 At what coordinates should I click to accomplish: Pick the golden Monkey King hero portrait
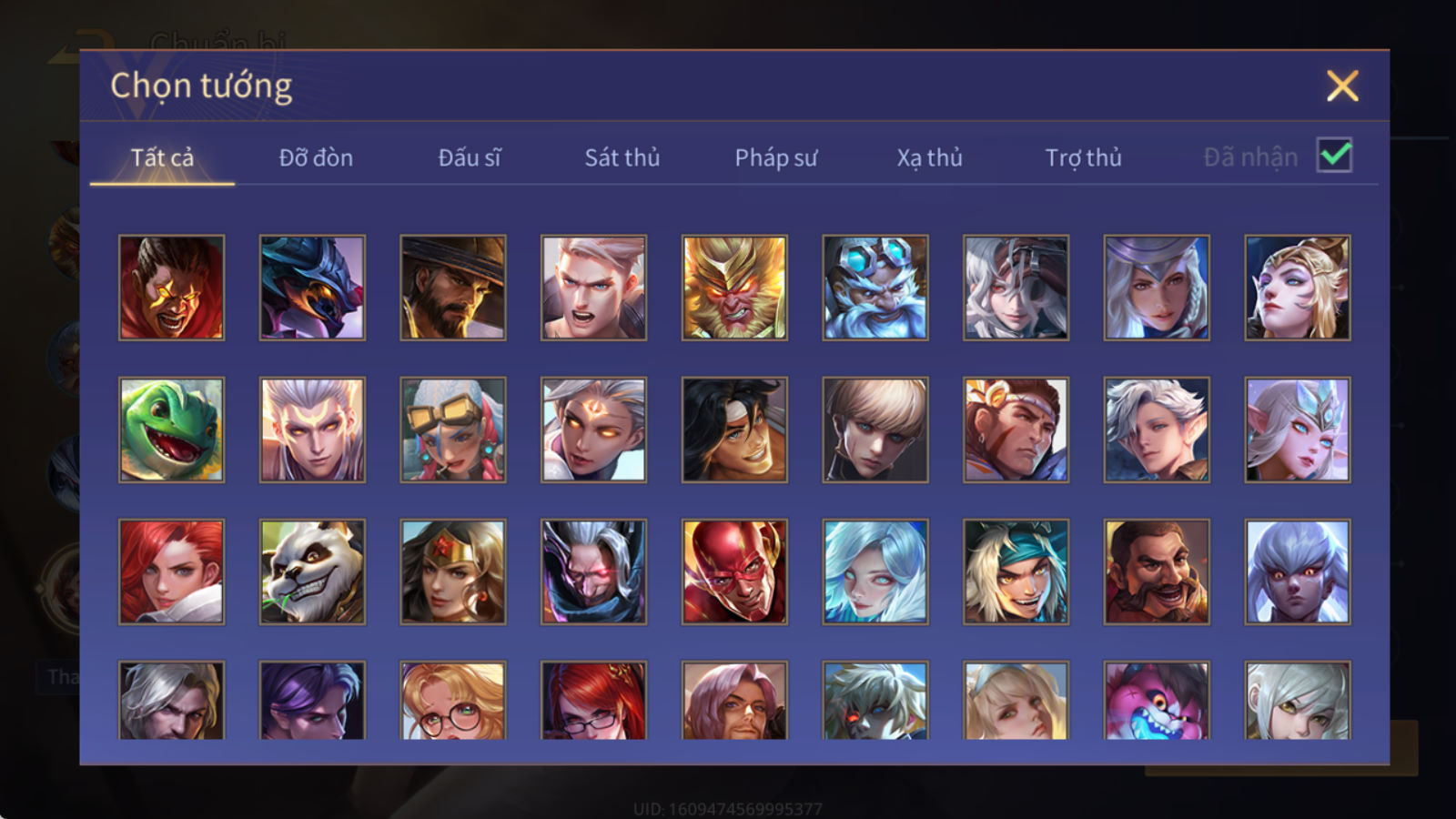click(734, 288)
